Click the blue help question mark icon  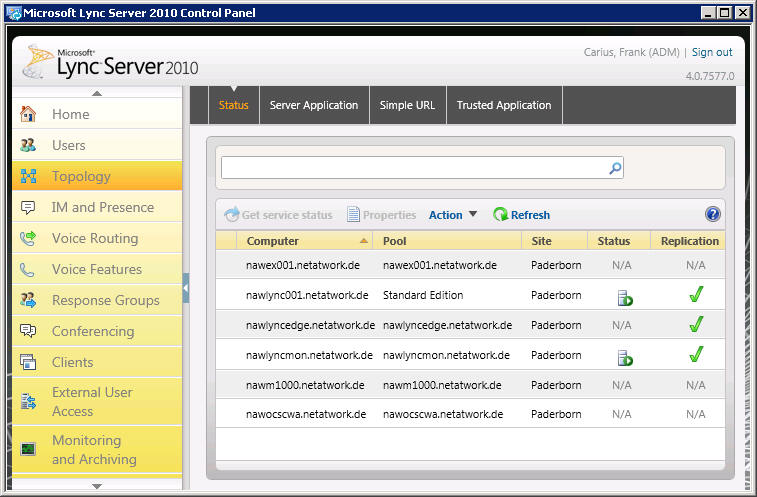[x=713, y=214]
